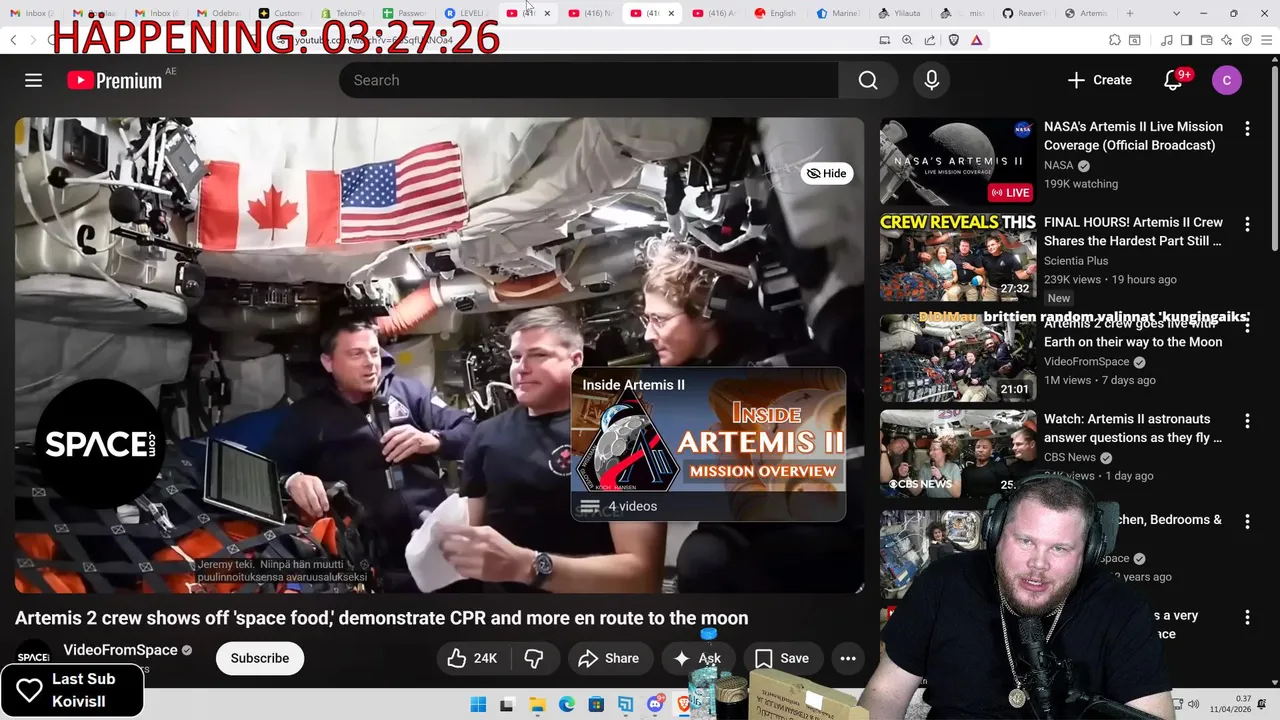1280x720 pixels.
Task: Open the FINAL HOURS Artemis II Crew thumbnail
Action: (x=958, y=258)
